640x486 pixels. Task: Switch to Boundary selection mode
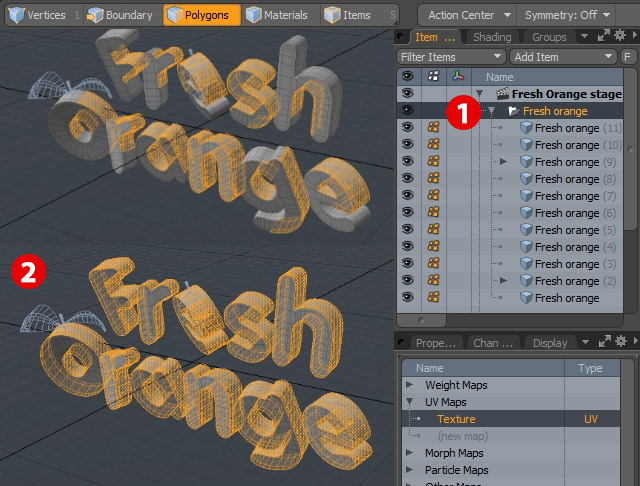coord(120,15)
